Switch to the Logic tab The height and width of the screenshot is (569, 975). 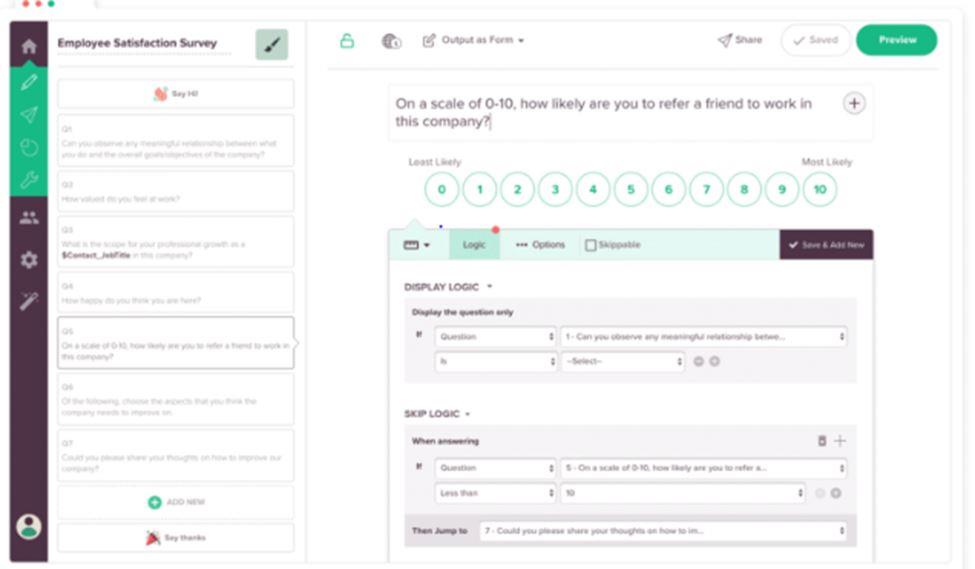point(474,245)
